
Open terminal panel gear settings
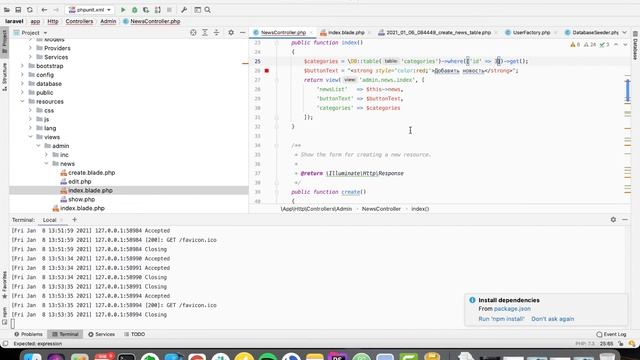pos(613,220)
